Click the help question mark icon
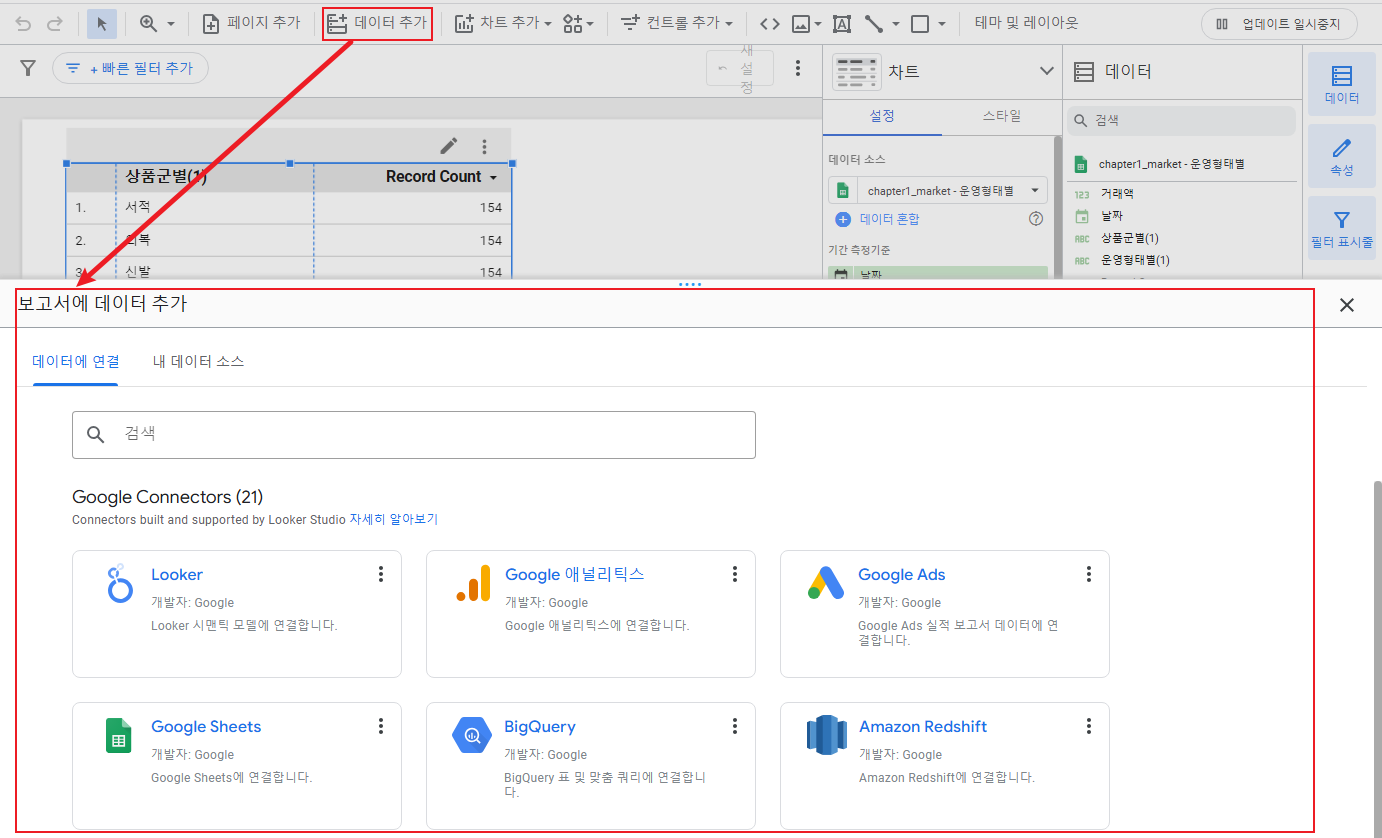The height and width of the screenshot is (838, 1382). click(x=1036, y=219)
